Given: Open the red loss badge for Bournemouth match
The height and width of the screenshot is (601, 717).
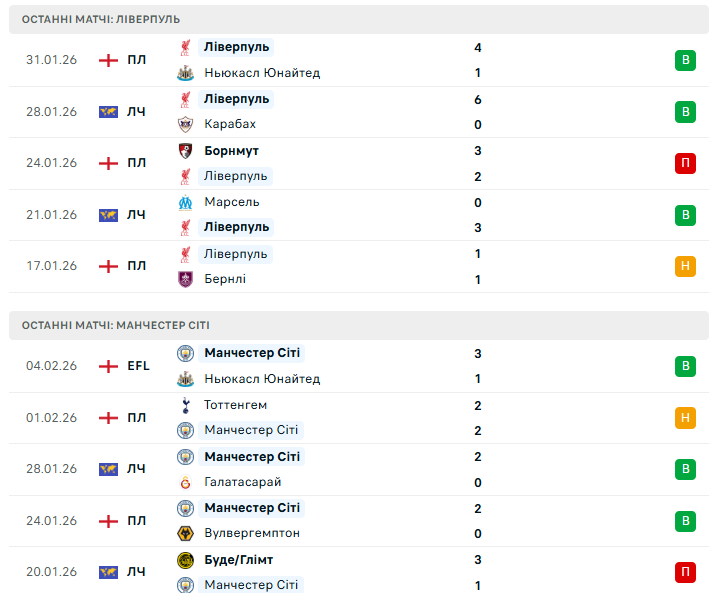Looking at the screenshot, I should [x=685, y=163].
